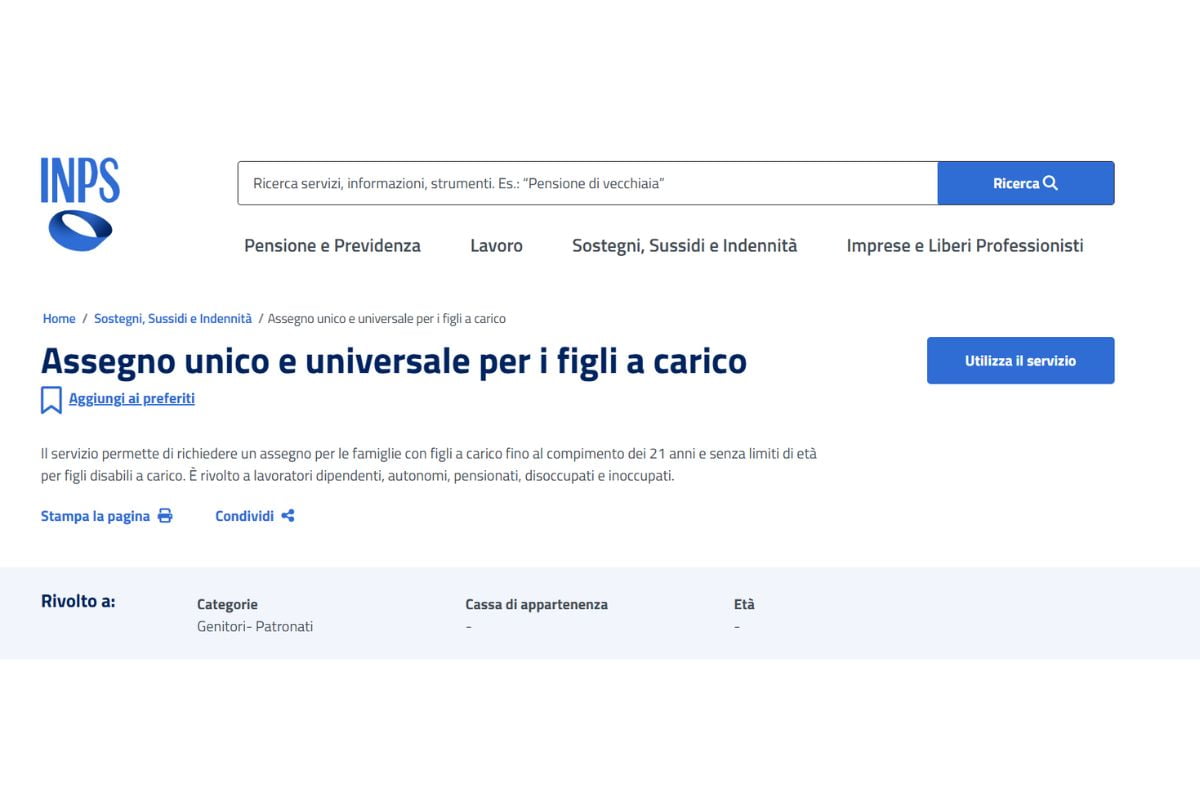The image size is (1200, 800).
Task: Click the Stampa la pagina link
Action: (x=95, y=515)
